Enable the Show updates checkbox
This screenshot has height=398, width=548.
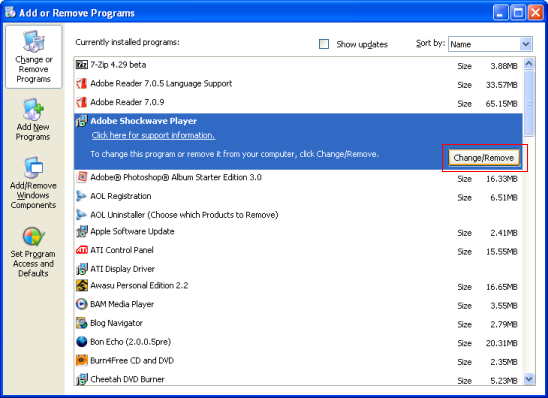coord(324,44)
